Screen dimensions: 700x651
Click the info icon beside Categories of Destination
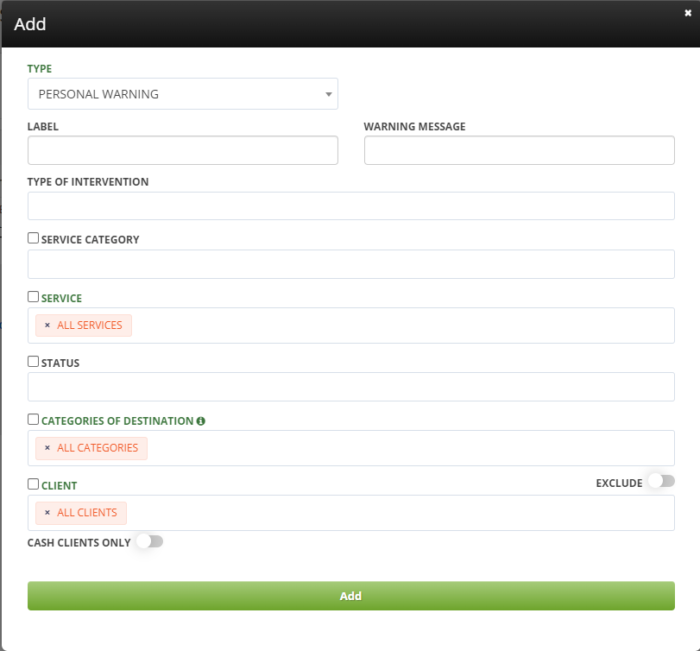point(201,421)
